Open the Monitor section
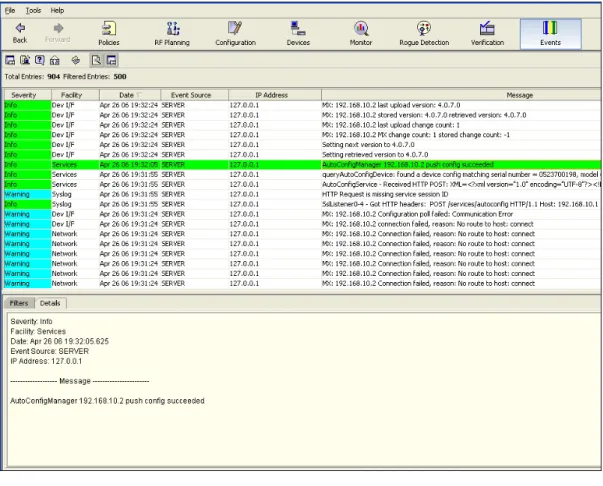The image size is (603, 486). point(361,33)
